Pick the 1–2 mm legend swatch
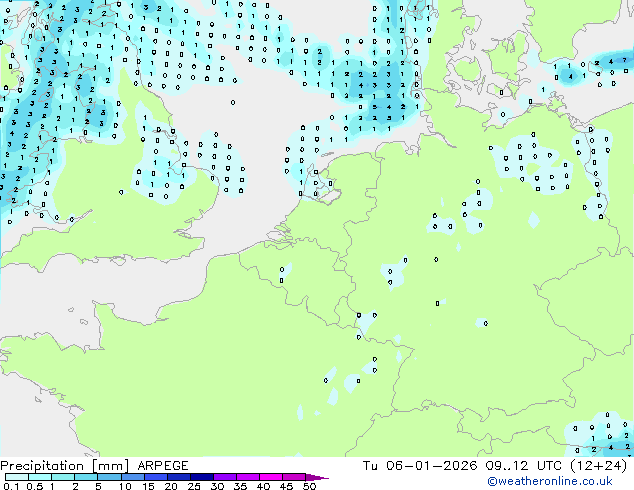 coord(63,477)
